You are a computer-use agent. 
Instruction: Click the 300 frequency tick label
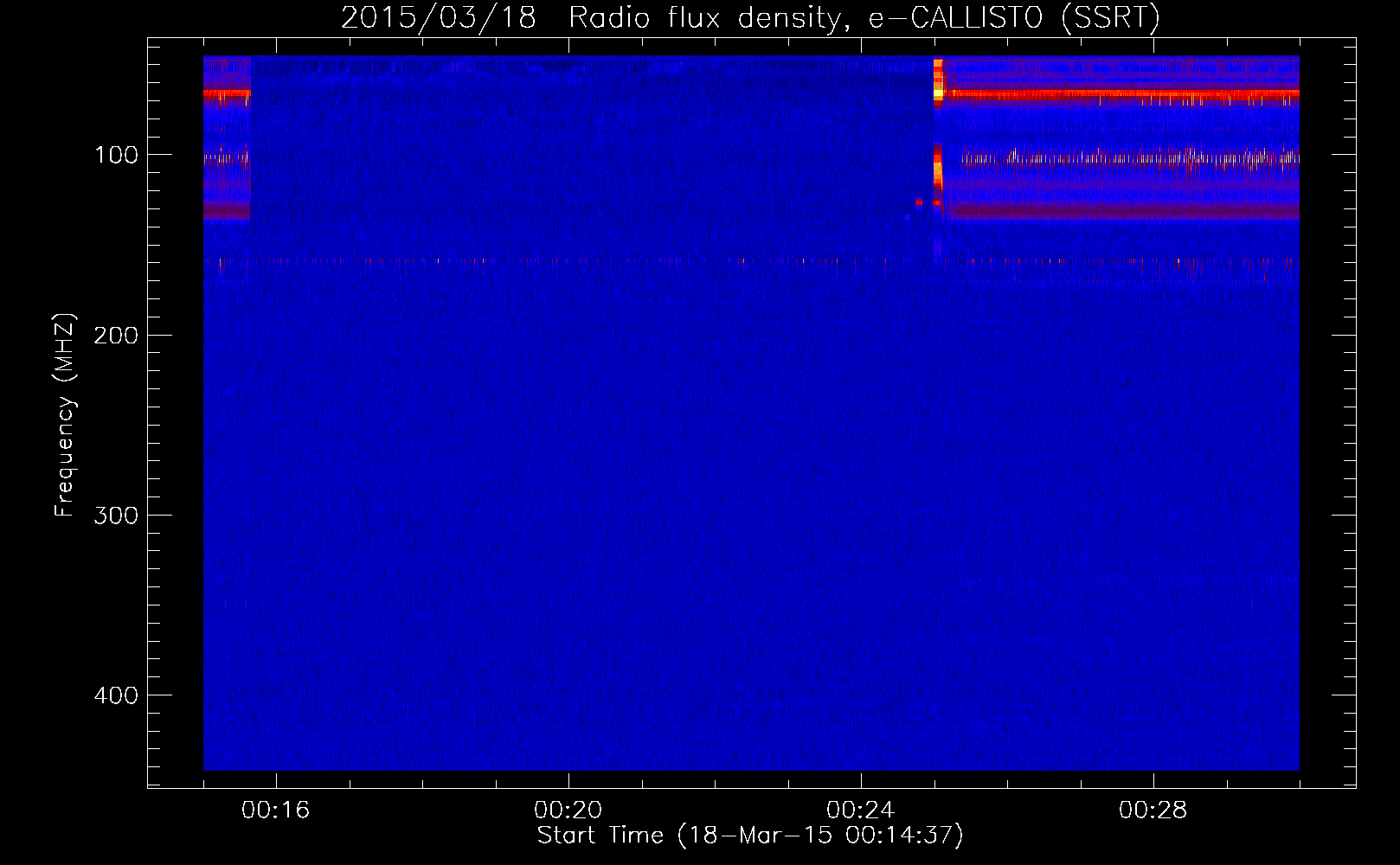(116, 515)
